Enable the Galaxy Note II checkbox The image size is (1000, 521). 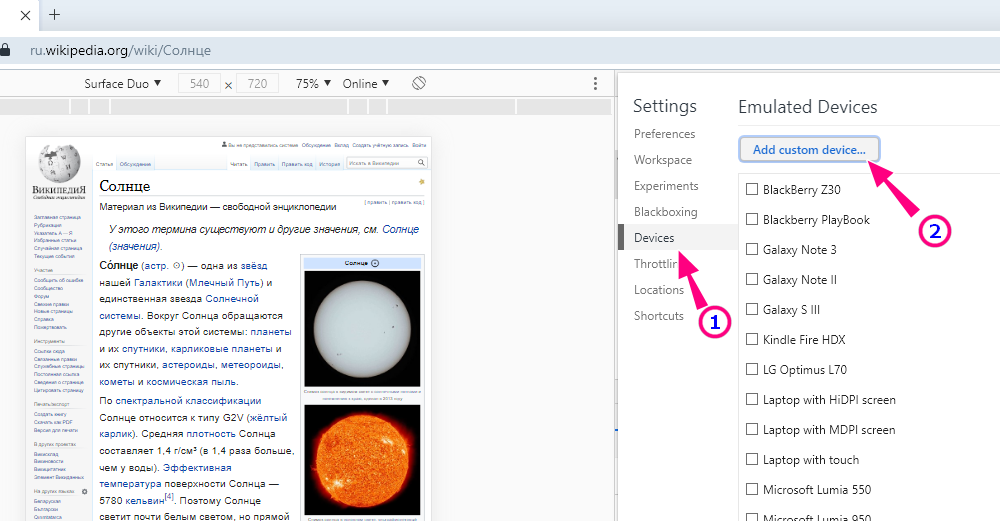752,279
